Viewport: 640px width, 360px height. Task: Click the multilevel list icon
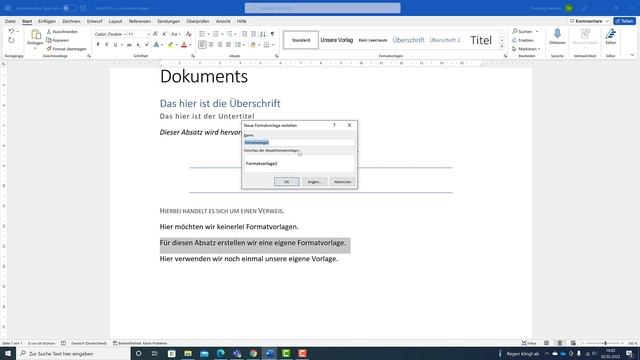tap(229, 34)
